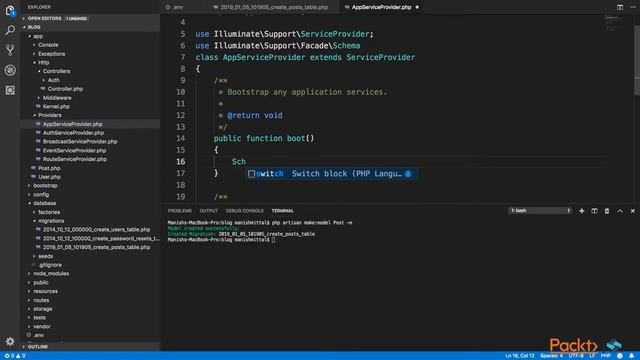Show the info icon on switch suggestion
640x360 pixels.
pyautogui.click(x=408, y=174)
